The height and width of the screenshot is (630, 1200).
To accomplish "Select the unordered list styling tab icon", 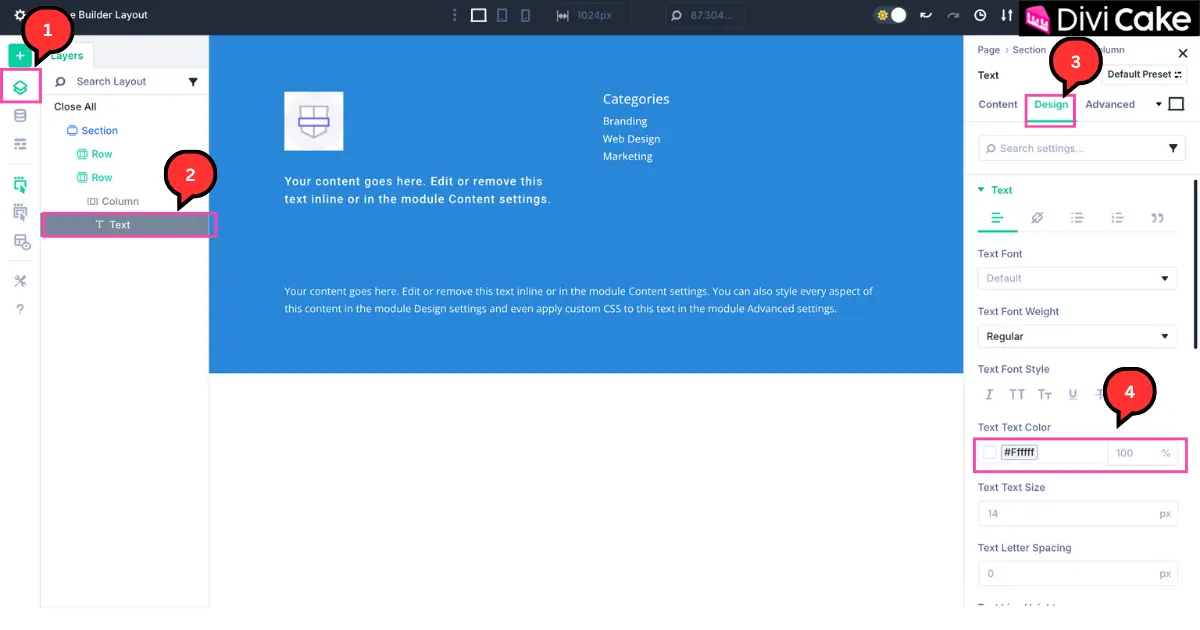I will (1077, 218).
